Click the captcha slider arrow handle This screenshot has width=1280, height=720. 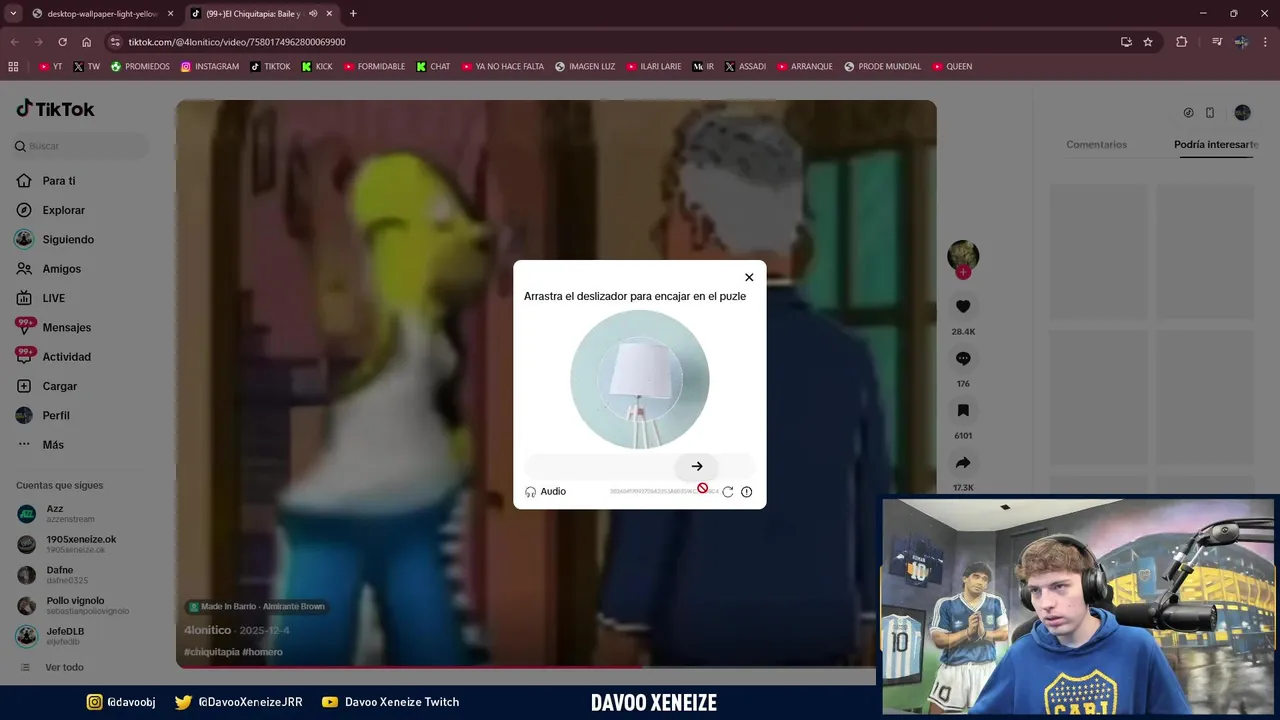tap(697, 466)
